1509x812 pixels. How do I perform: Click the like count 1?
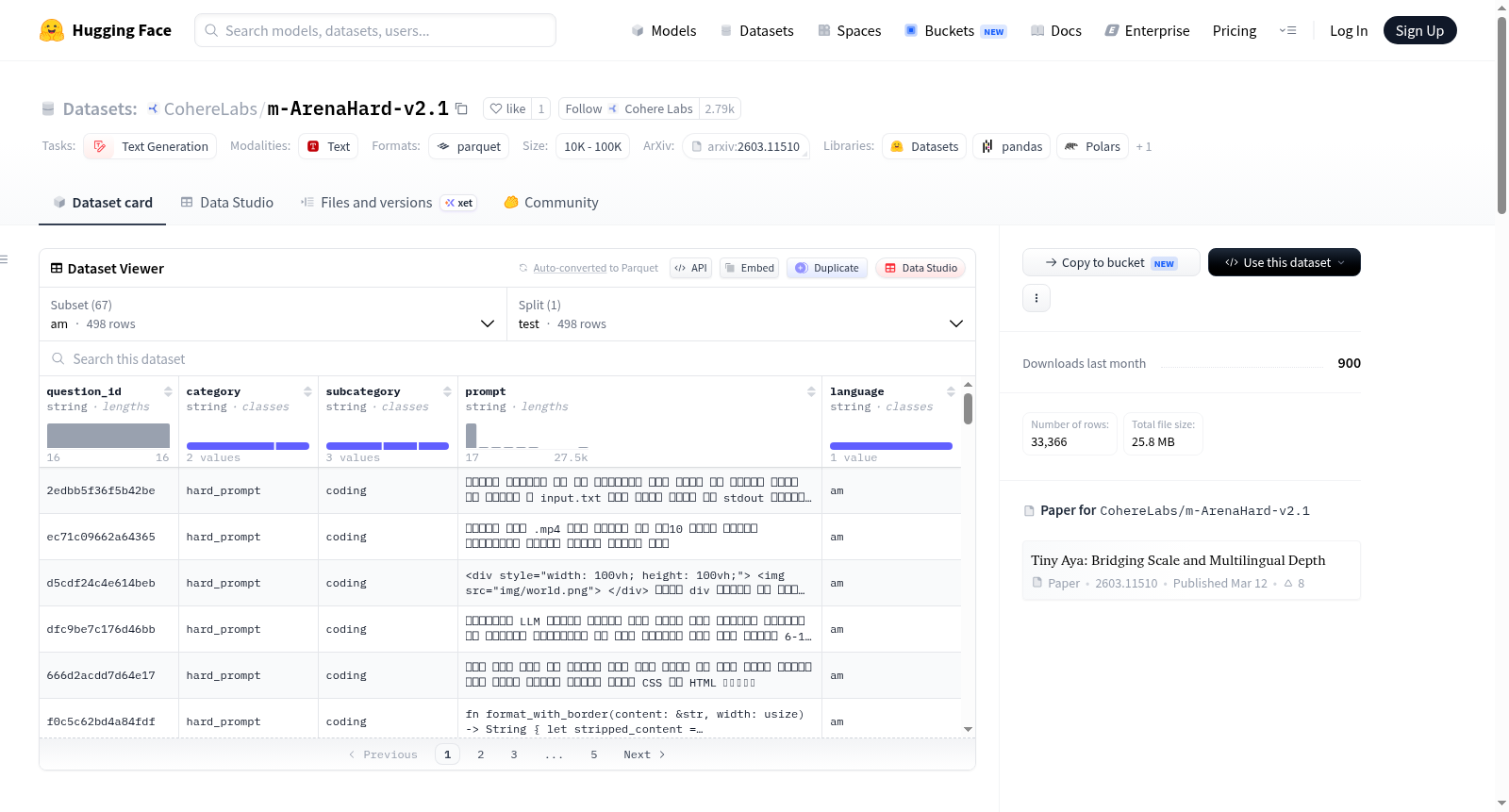click(541, 108)
